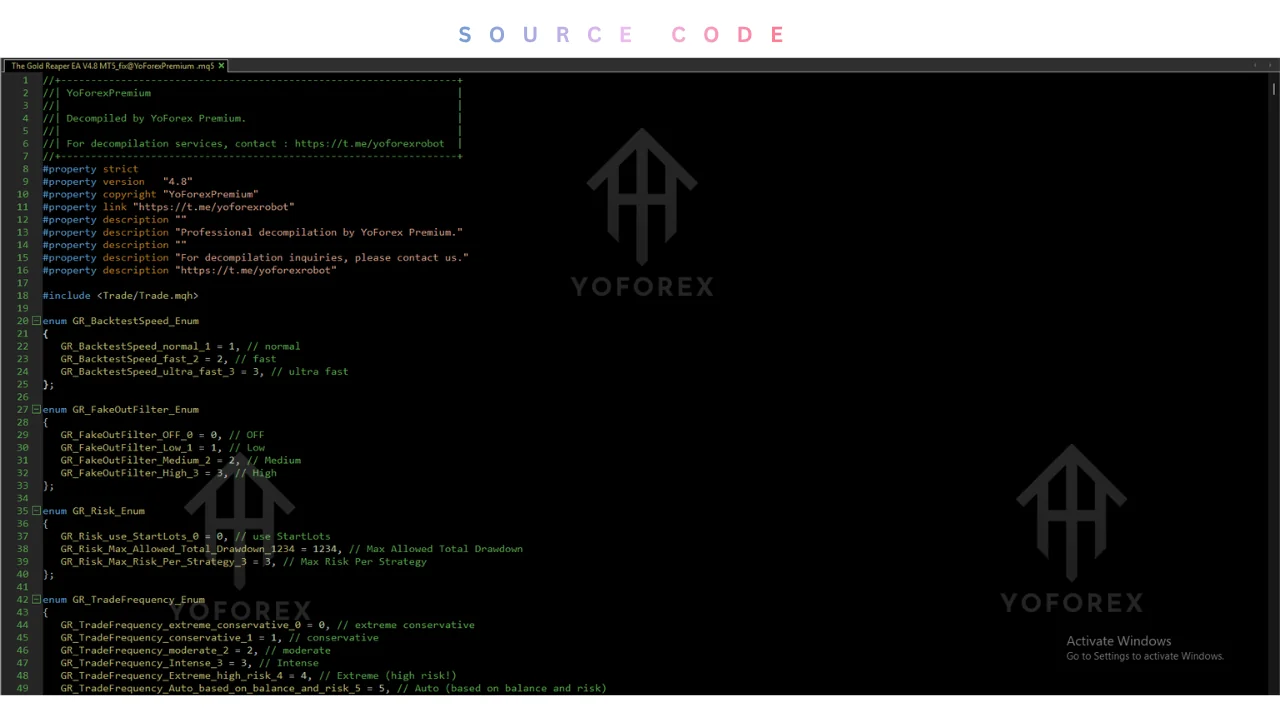Screen dimensions: 1280x720
Task: Click the GR_FakeOutFilter_OFF_0 entry
Action: click(126, 435)
